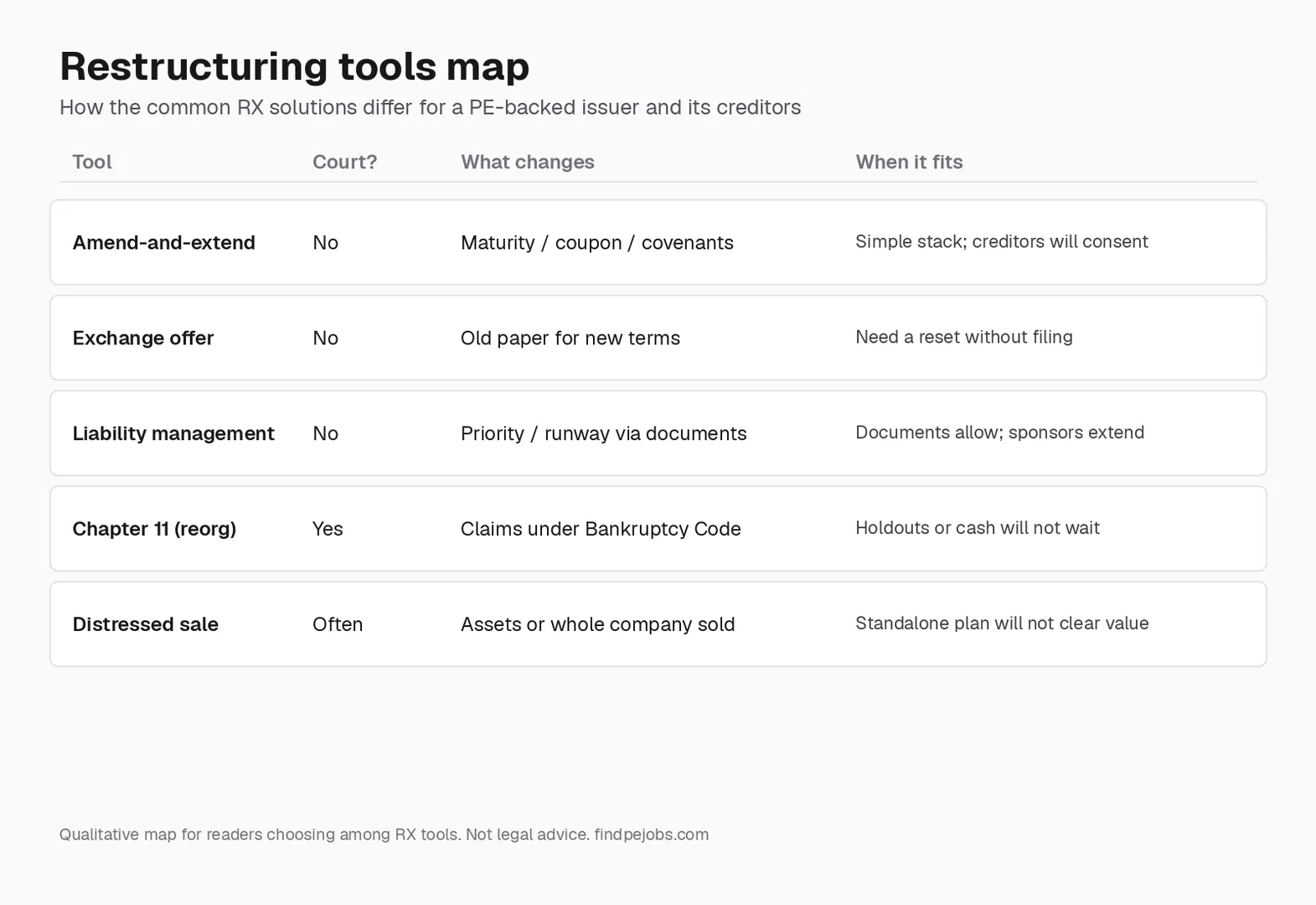Click "Priority / runway via documents" cell
The width and height of the screenshot is (1316, 905).
click(x=604, y=433)
